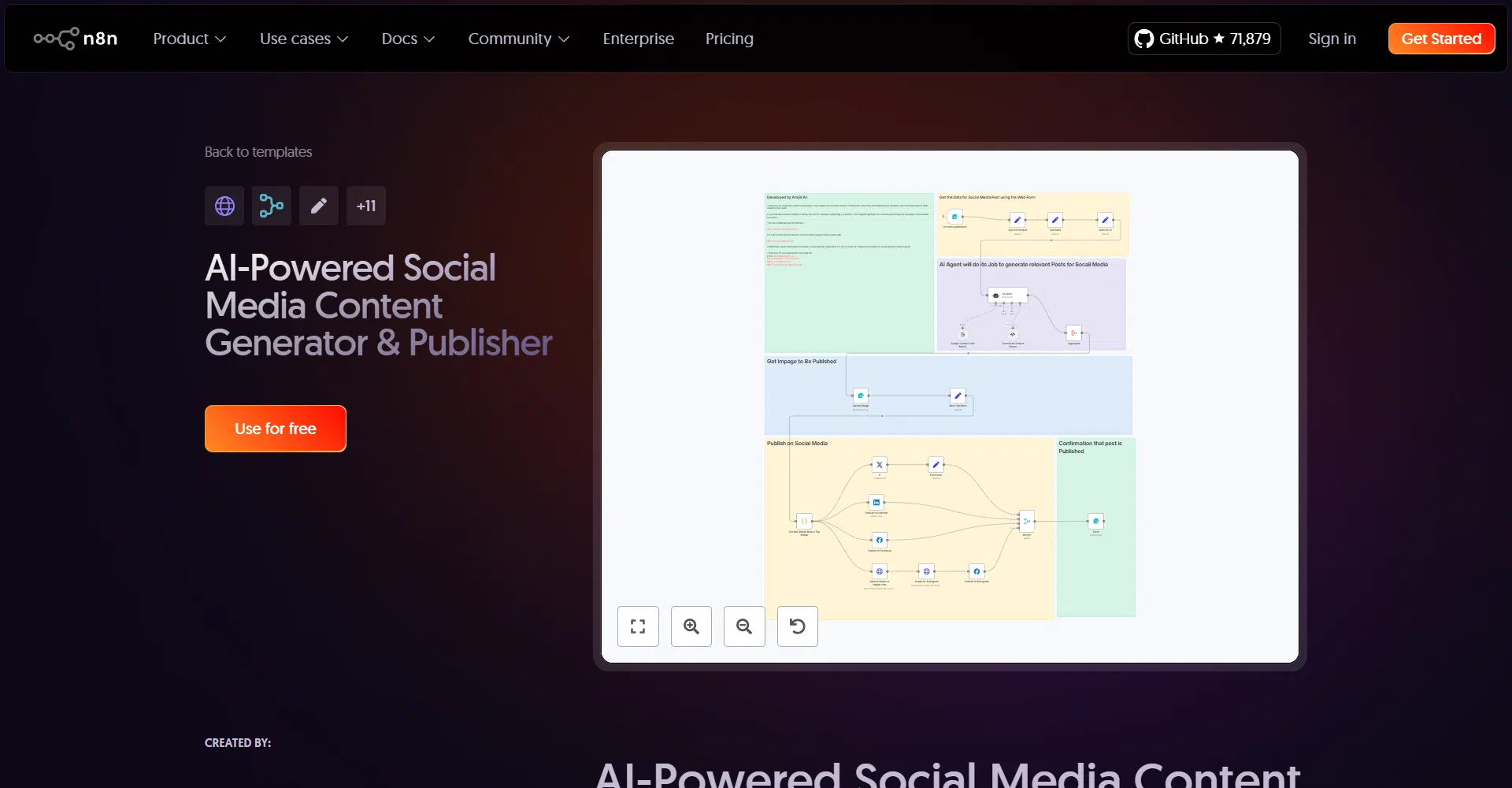Viewport: 1512px width, 788px height.
Task: Click Sign in link in header
Action: pyautogui.click(x=1332, y=39)
